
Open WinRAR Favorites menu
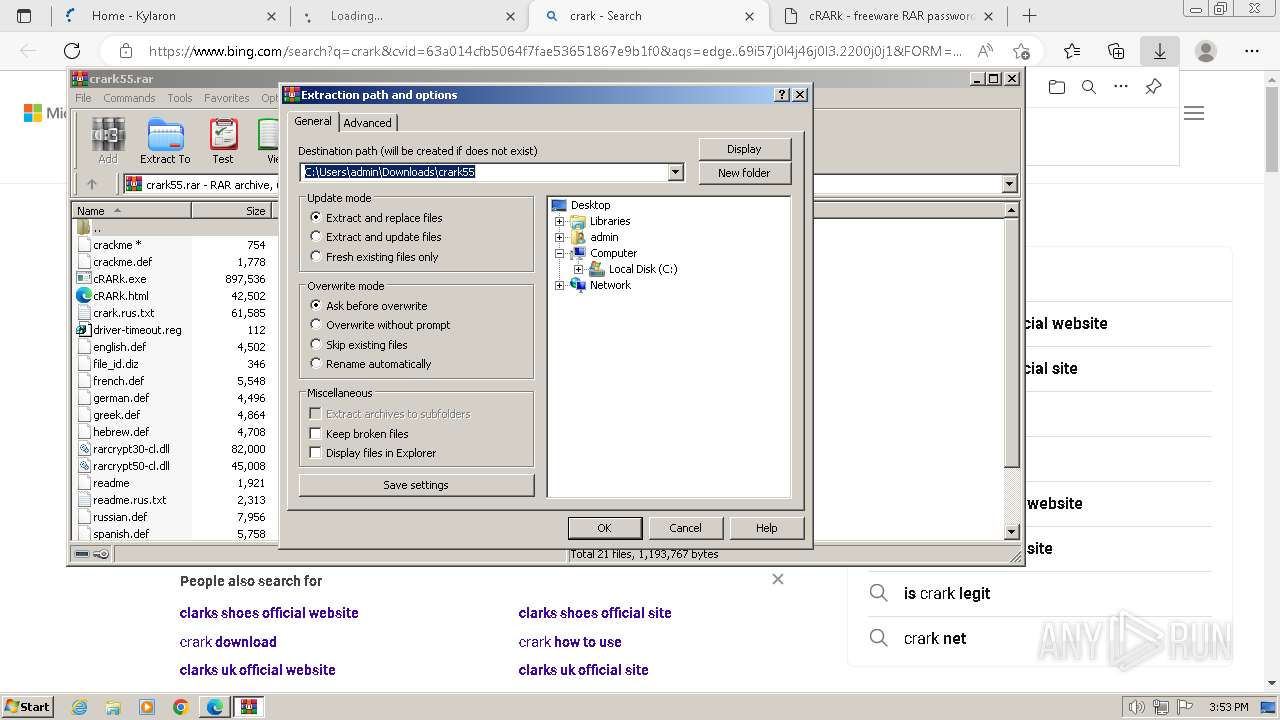pyautogui.click(x=227, y=98)
